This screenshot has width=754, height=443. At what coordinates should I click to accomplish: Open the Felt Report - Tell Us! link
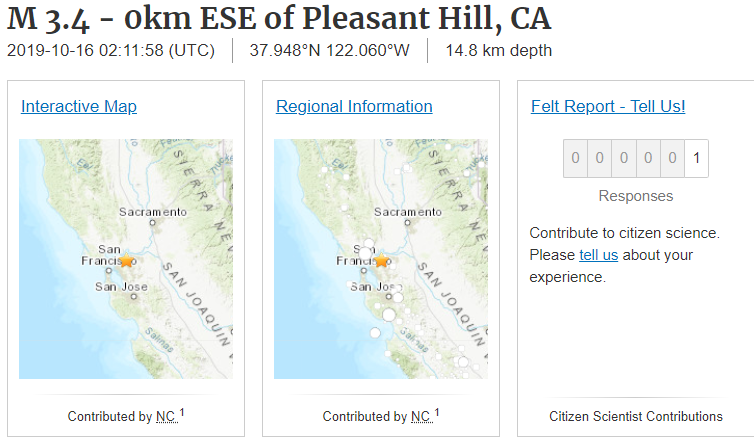point(608,107)
